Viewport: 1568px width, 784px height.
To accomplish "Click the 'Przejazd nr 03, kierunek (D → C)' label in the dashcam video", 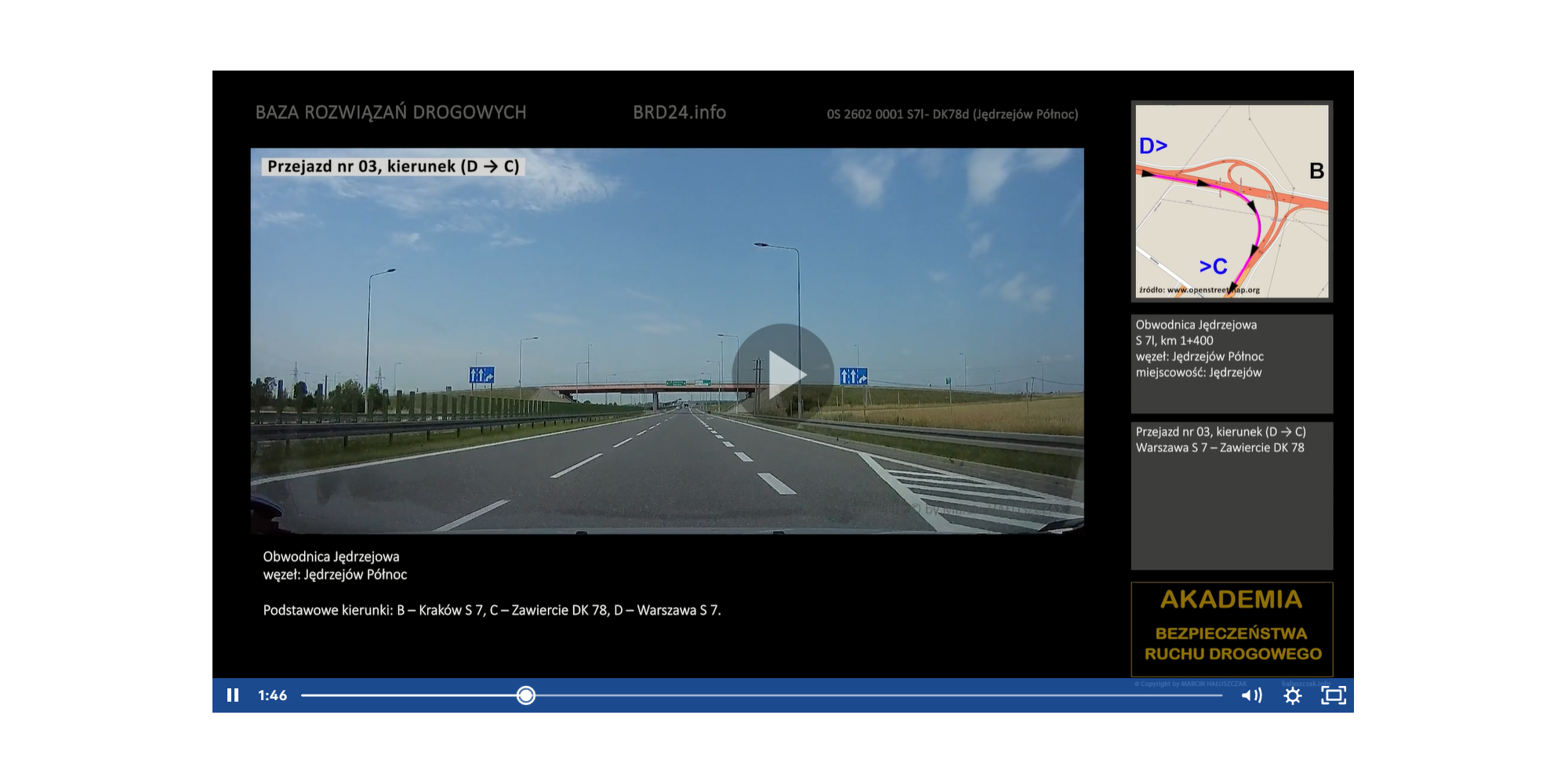I will tap(393, 166).
